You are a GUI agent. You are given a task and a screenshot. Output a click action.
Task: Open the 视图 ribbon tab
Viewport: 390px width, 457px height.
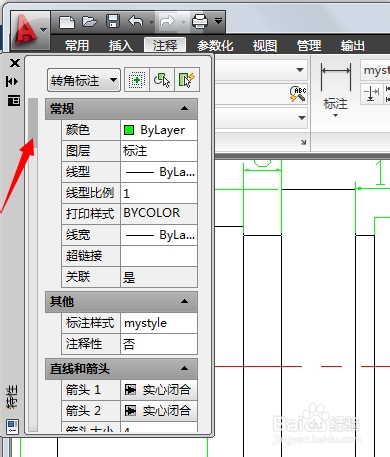(x=265, y=45)
